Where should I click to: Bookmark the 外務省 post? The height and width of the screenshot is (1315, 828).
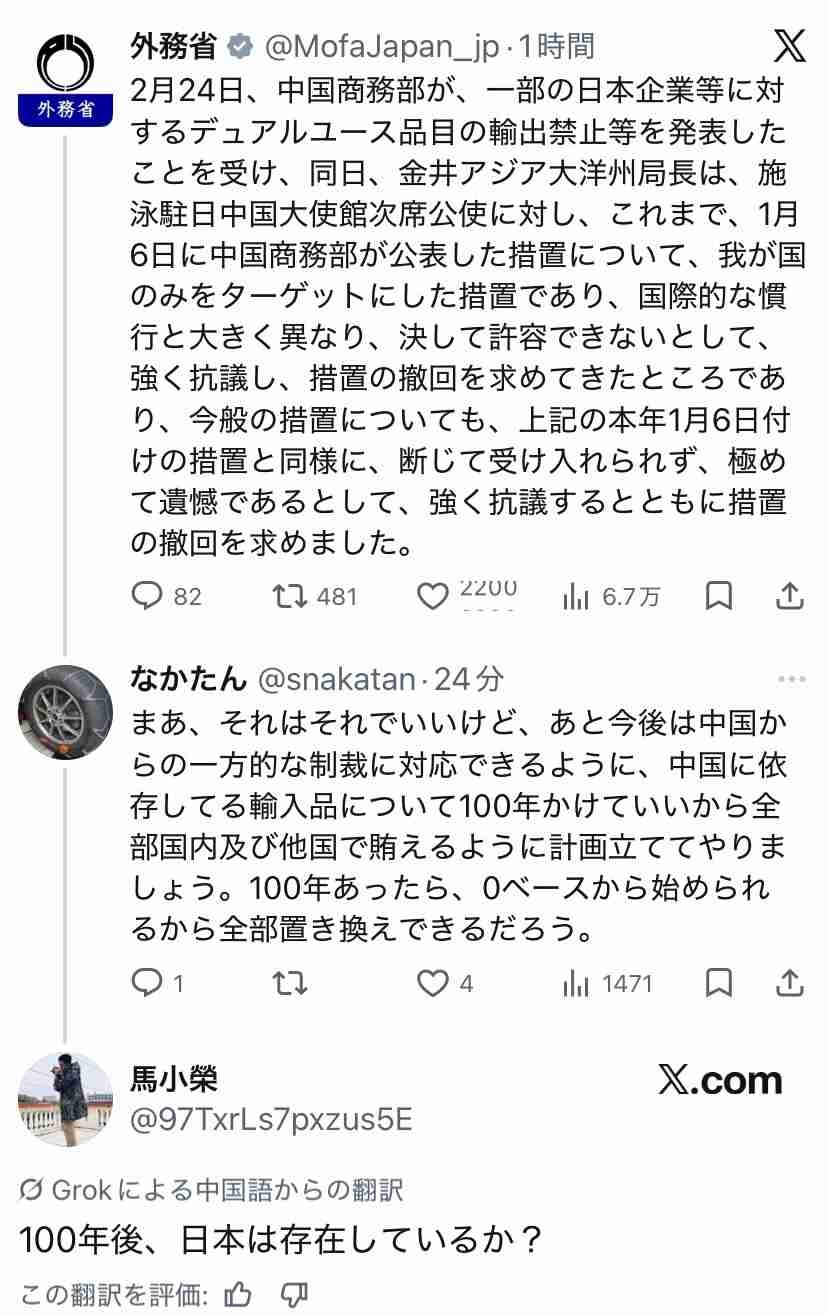click(718, 597)
